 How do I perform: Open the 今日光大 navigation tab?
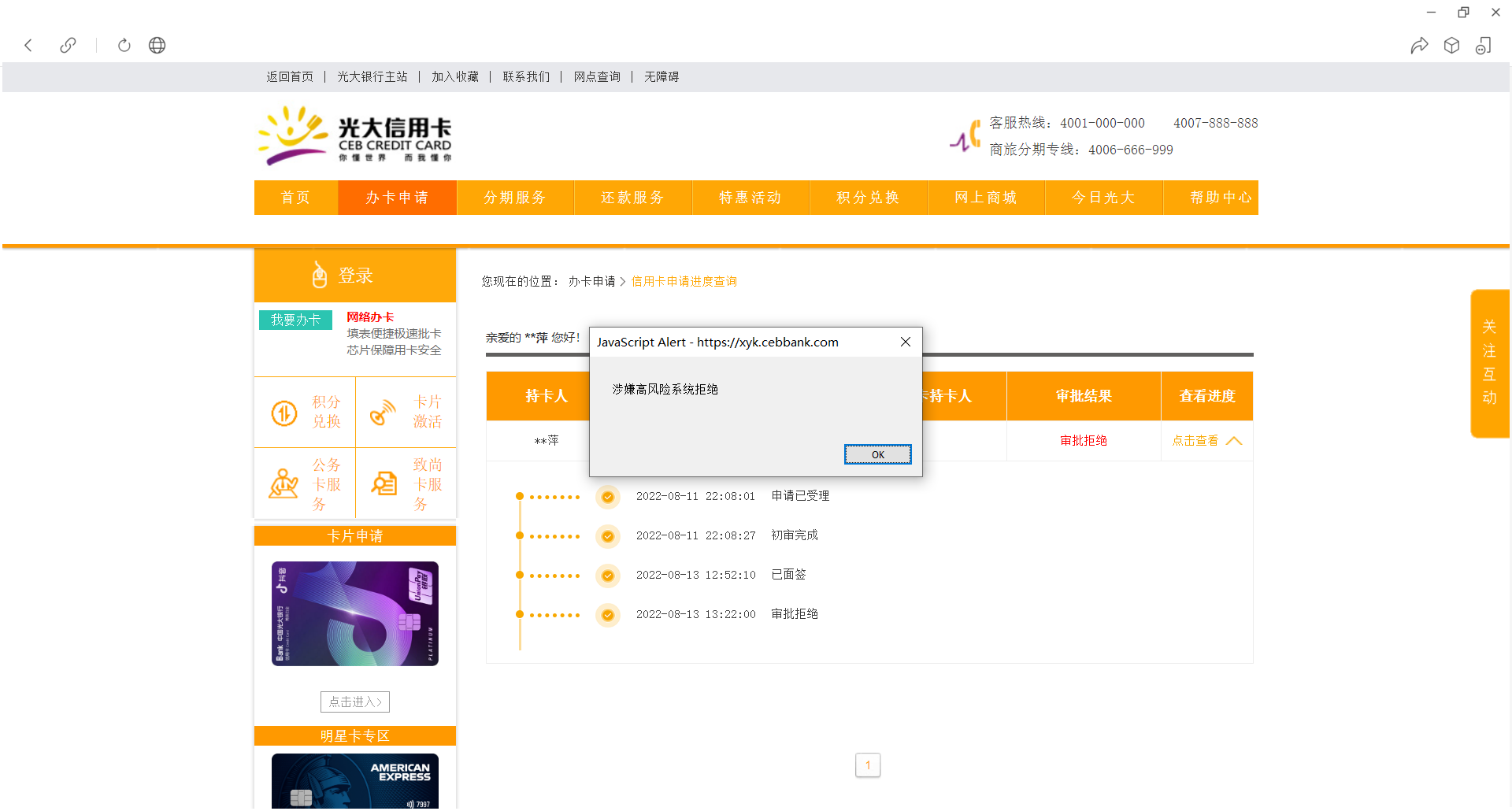[1103, 198]
